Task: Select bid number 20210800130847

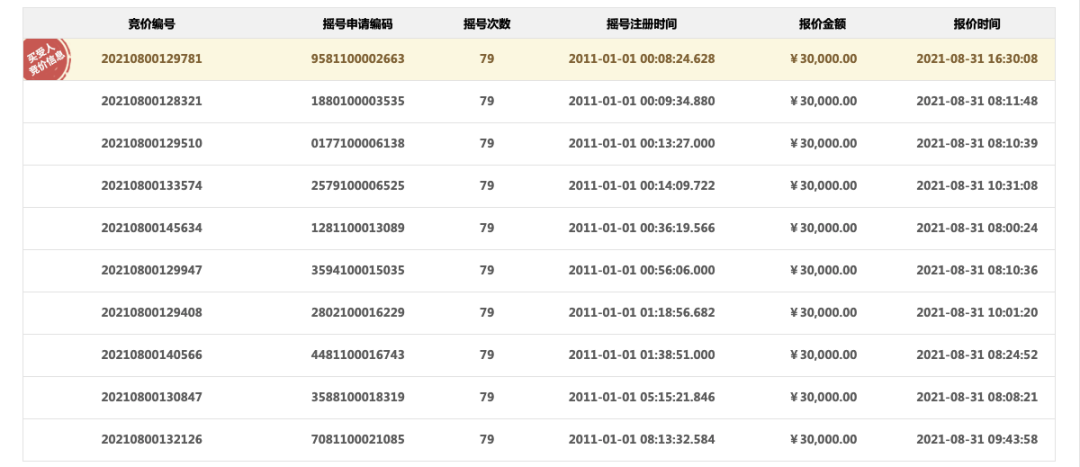Action: coord(152,397)
